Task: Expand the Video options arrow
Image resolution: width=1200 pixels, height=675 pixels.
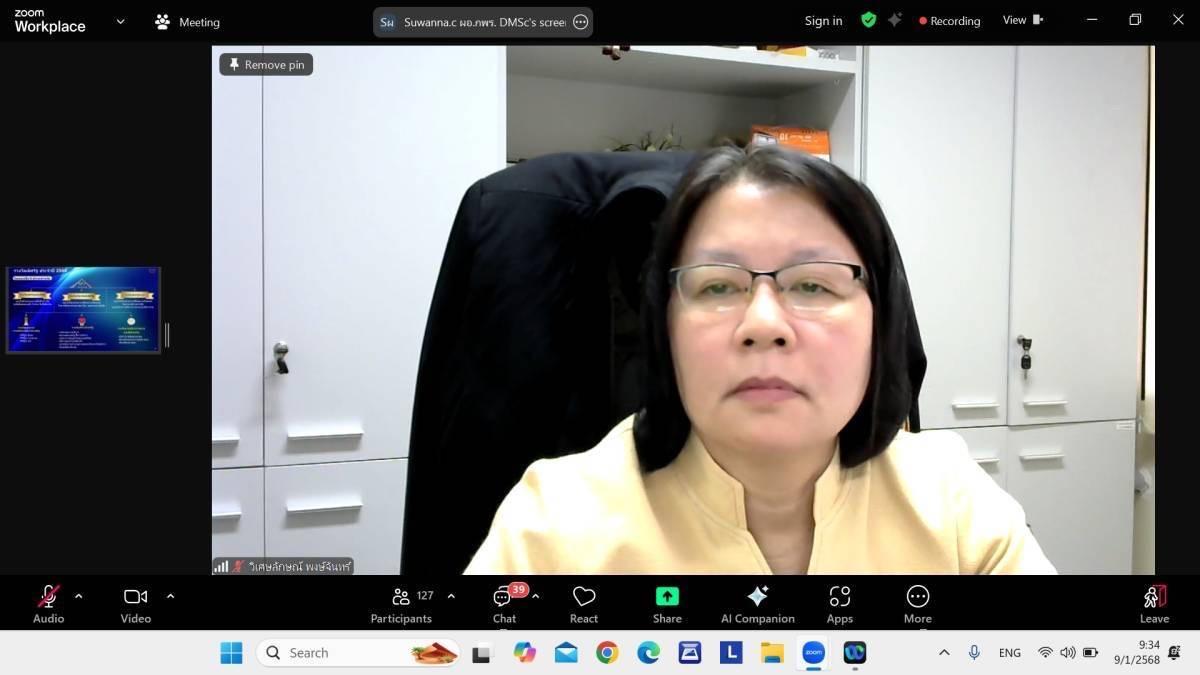Action: click(170, 596)
